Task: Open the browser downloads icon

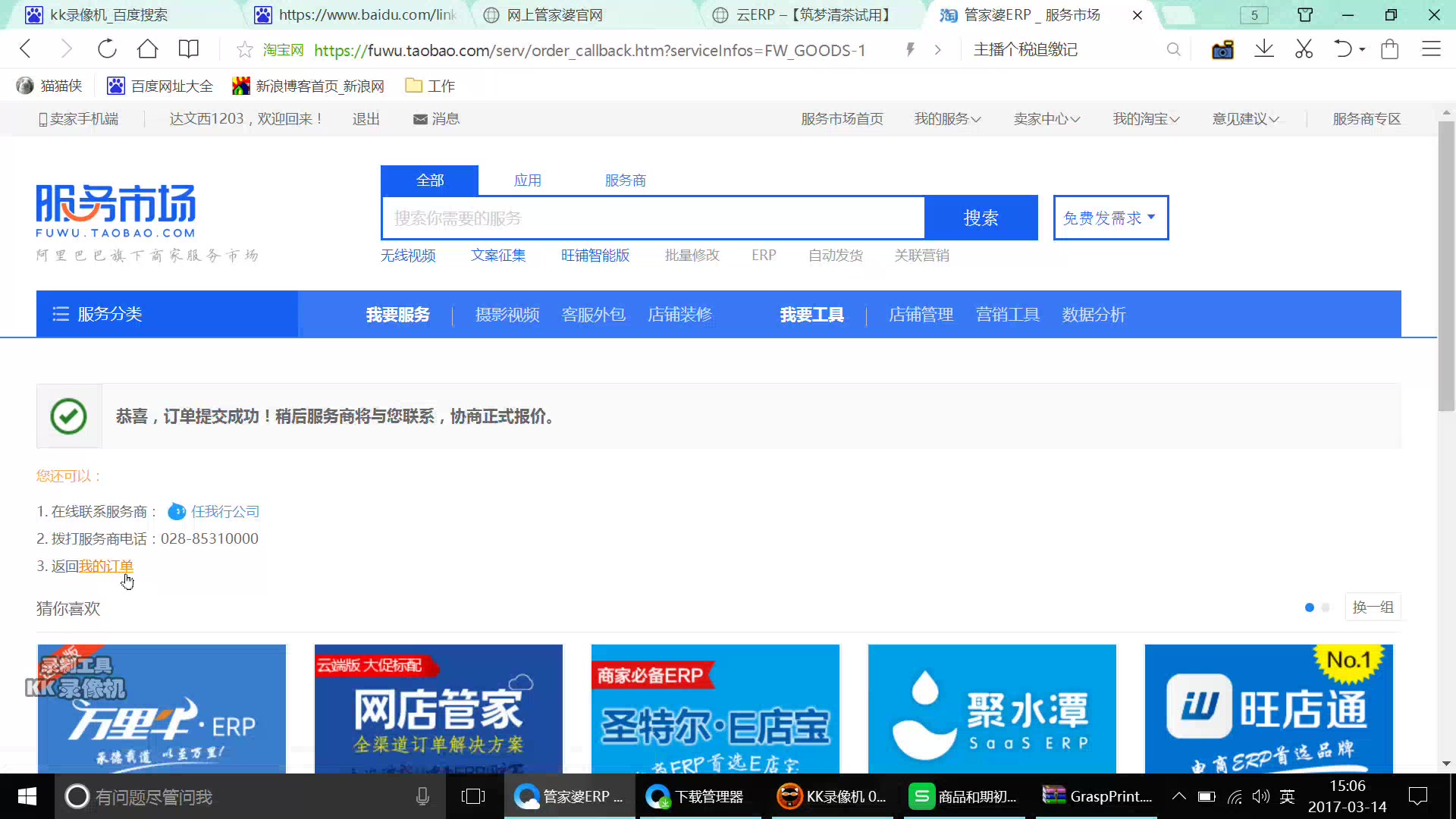Action: (1264, 49)
